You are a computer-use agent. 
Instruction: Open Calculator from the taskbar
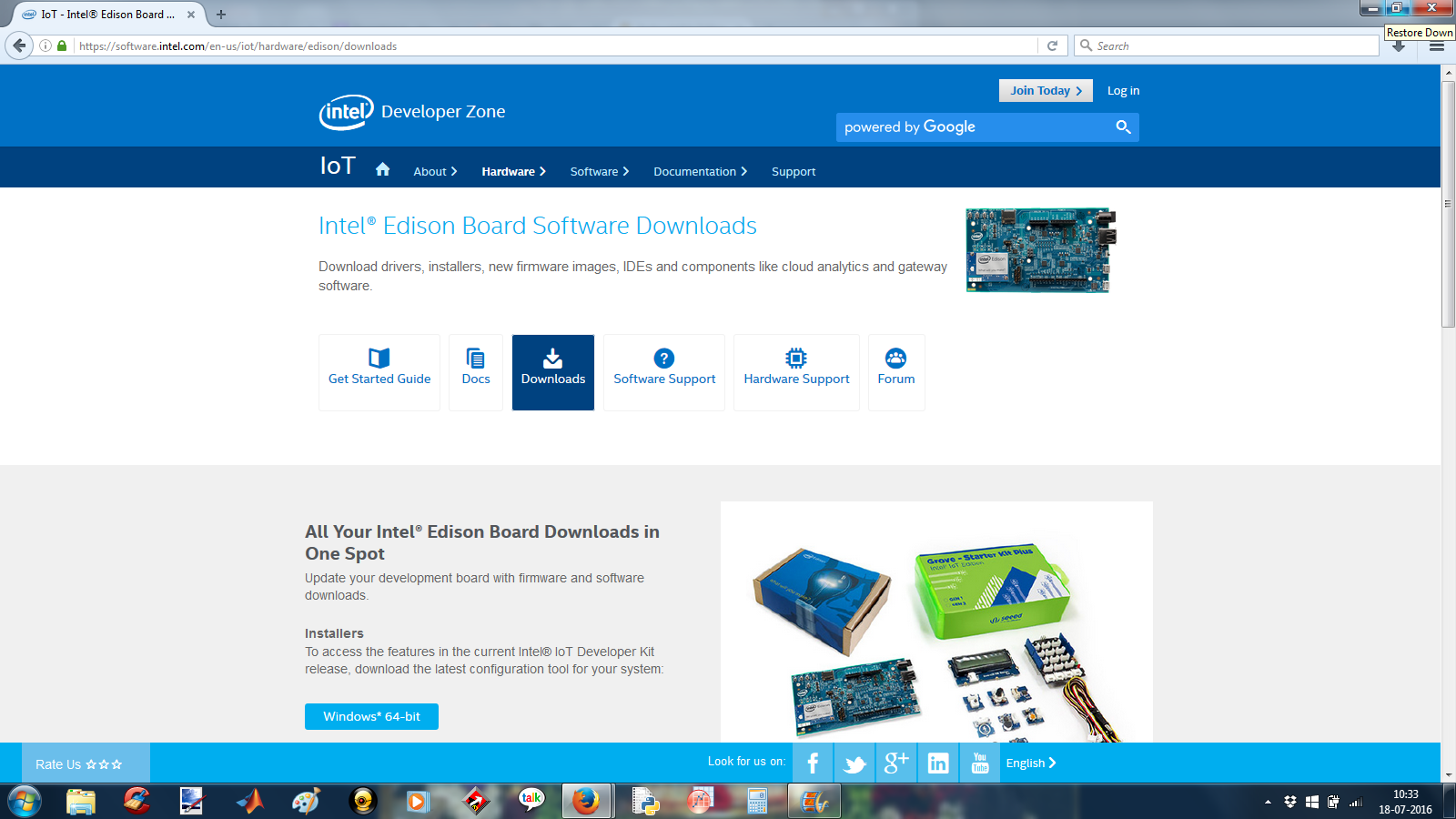click(757, 802)
